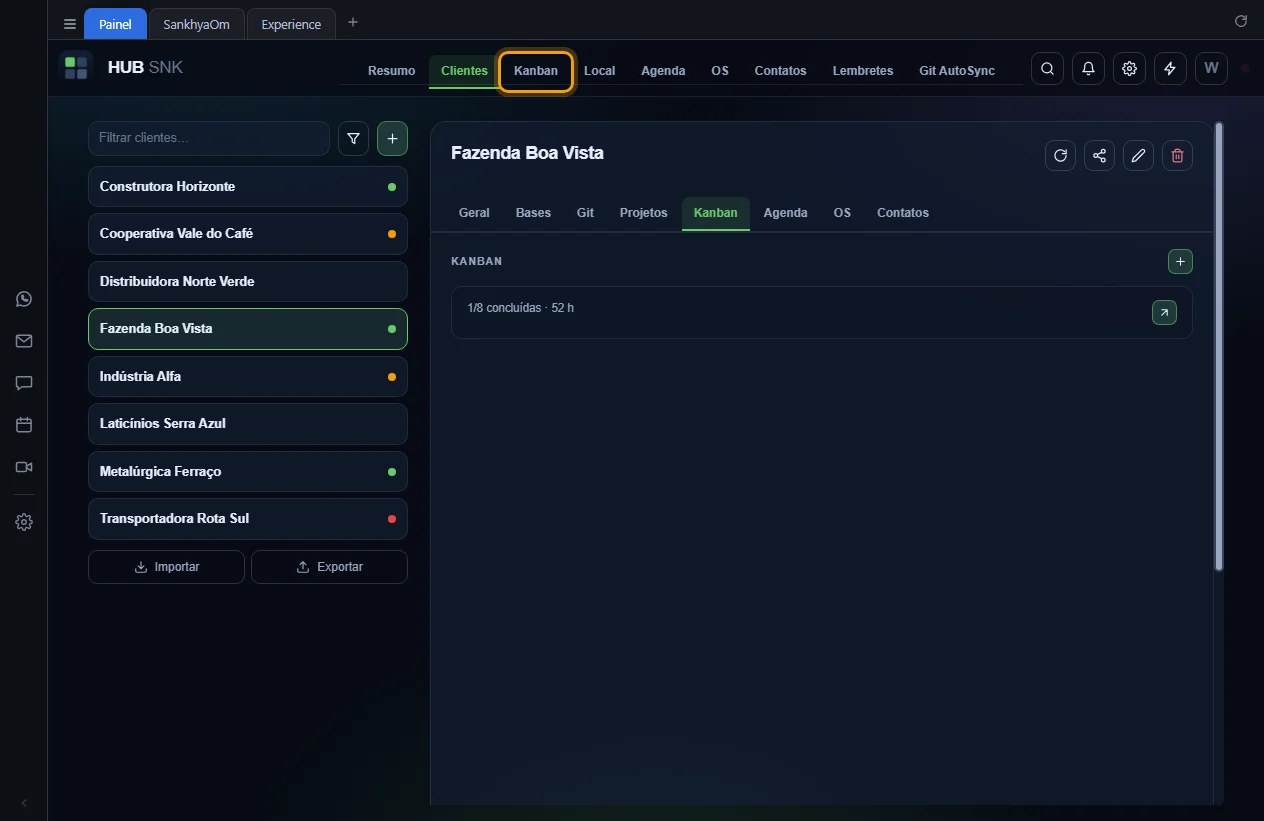Open the W user avatar button

click(1211, 69)
